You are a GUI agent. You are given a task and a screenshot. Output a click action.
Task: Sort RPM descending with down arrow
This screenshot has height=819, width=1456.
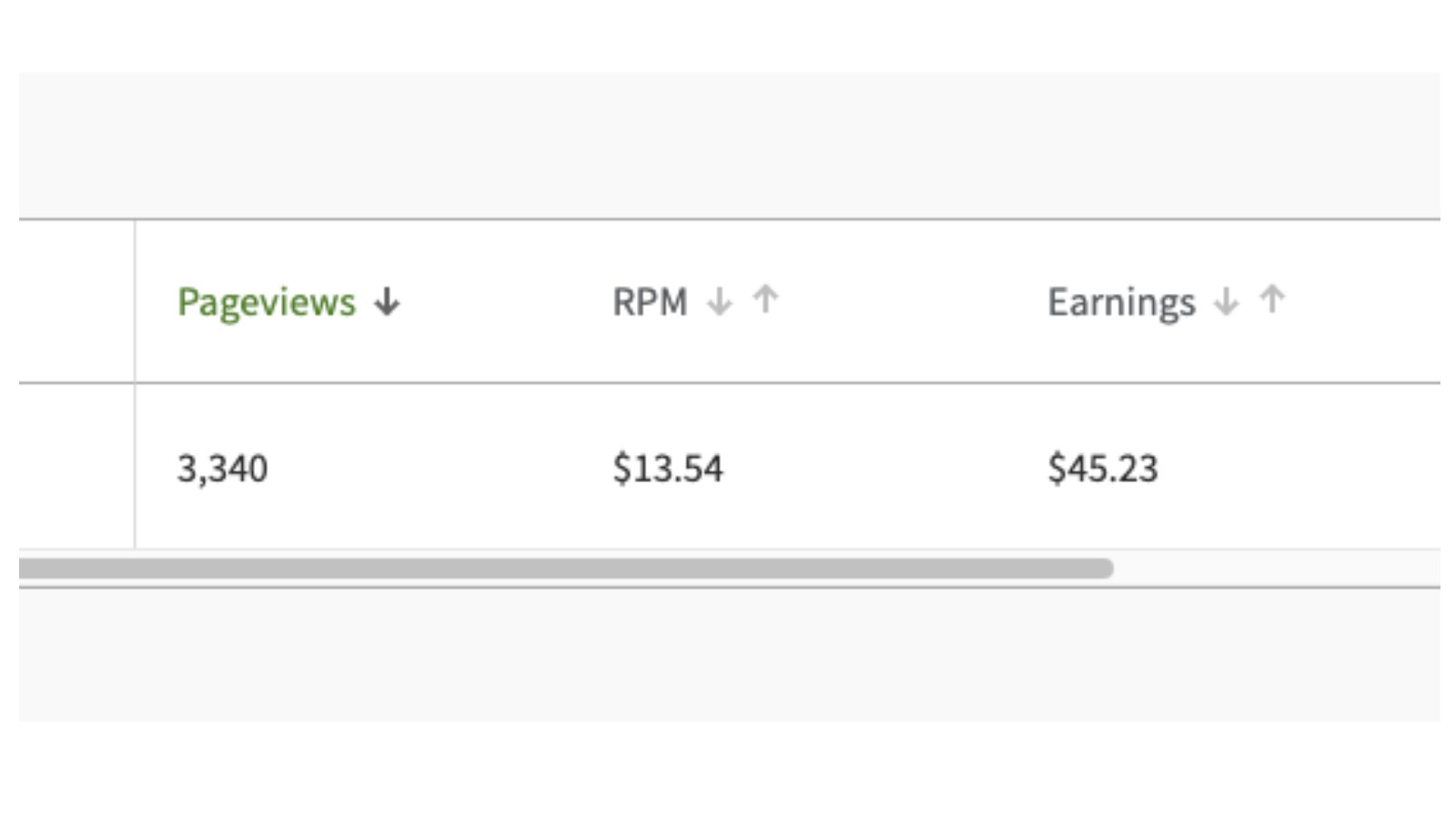719,301
